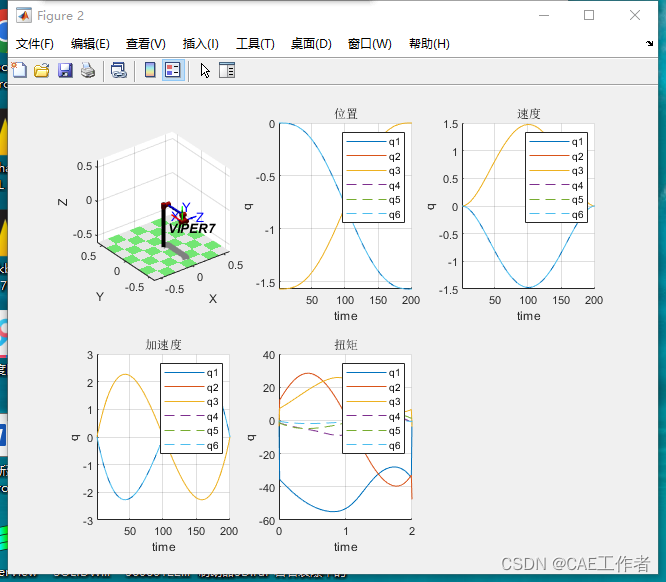Click q1 entry in 位置 legend
This screenshot has width=666, height=582.
click(373, 141)
